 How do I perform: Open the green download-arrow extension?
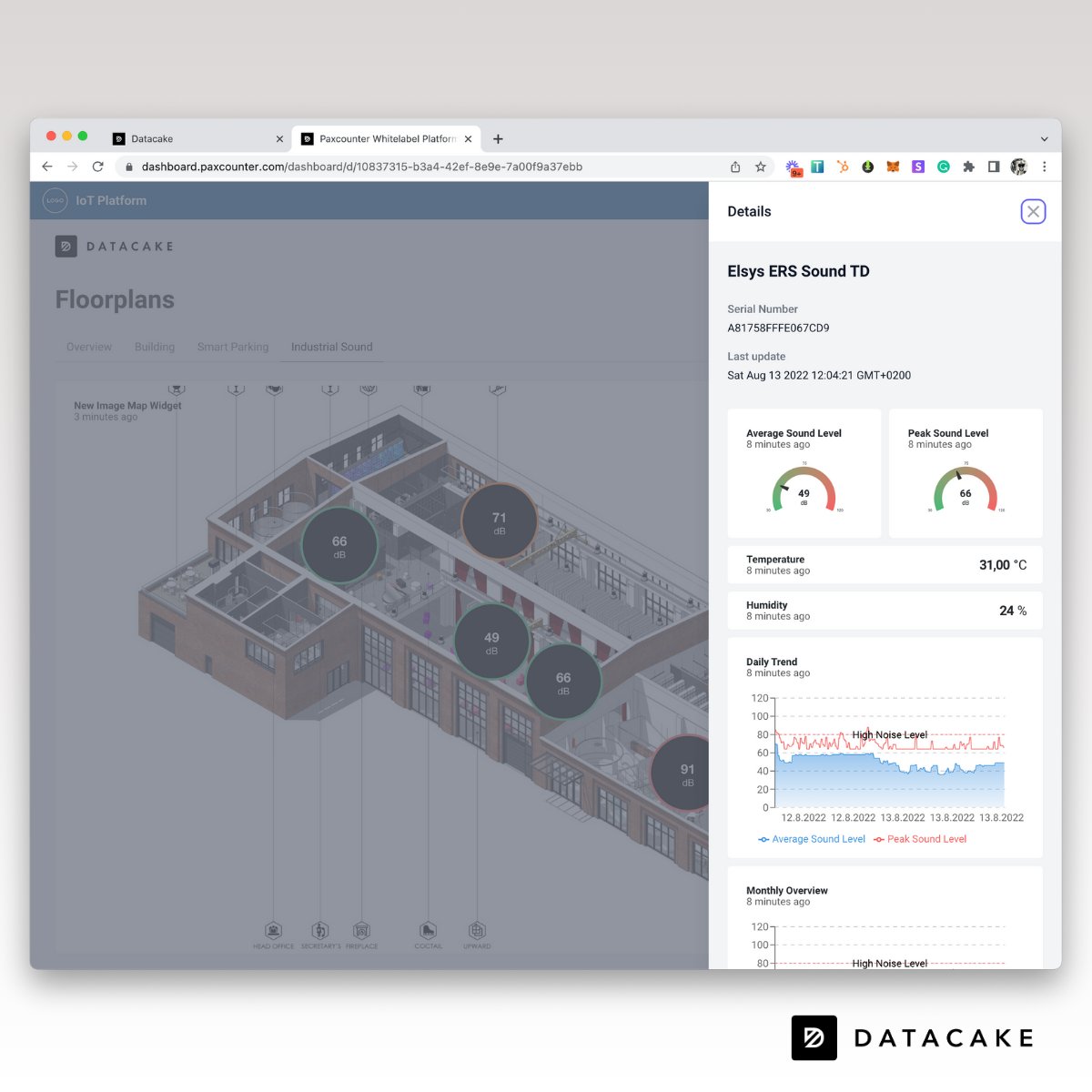pyautogui.click(x=868, y=167)
